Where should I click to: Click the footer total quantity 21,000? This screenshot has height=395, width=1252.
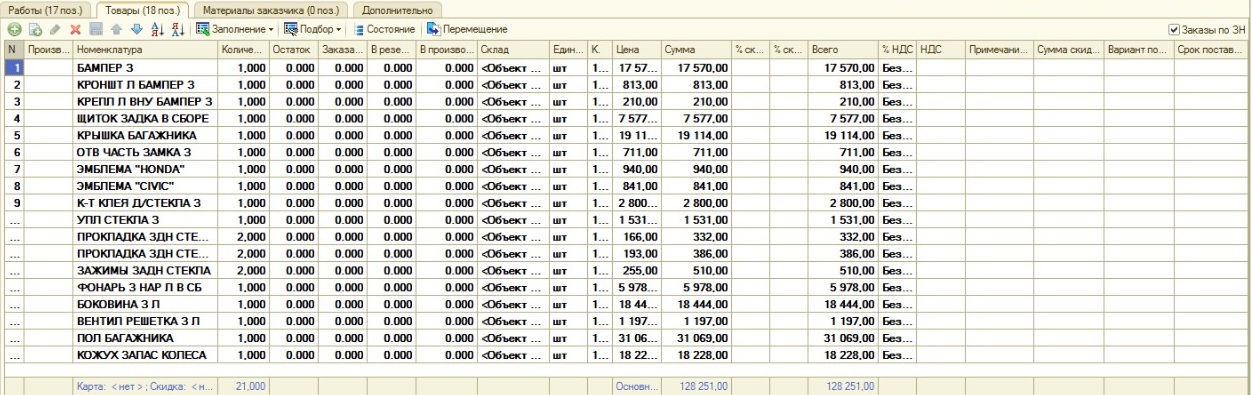point(243,385)
